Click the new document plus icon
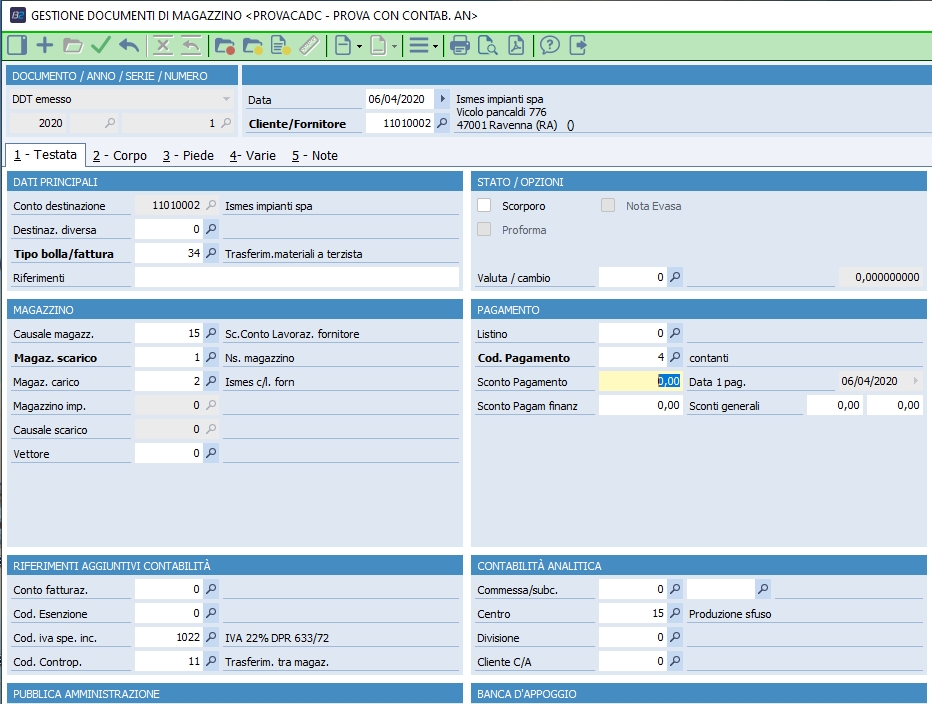The width and height of the screenshot is (932, 704). click(45, 45)
